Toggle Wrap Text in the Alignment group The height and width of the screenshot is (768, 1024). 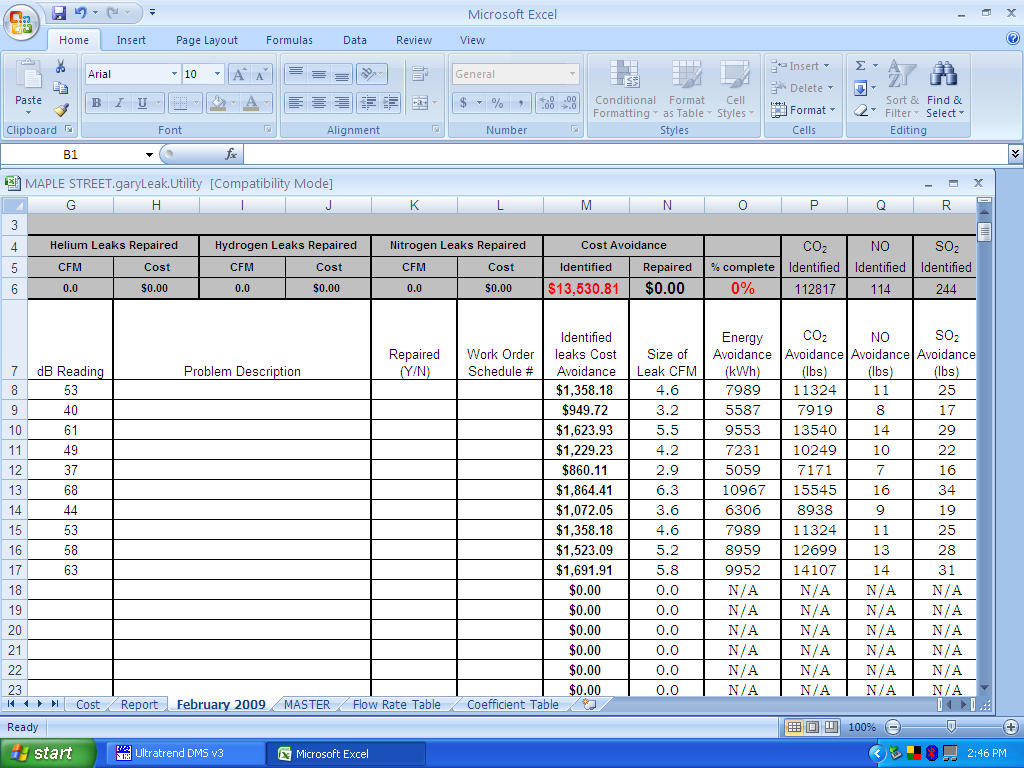click(x=419, y=74)
